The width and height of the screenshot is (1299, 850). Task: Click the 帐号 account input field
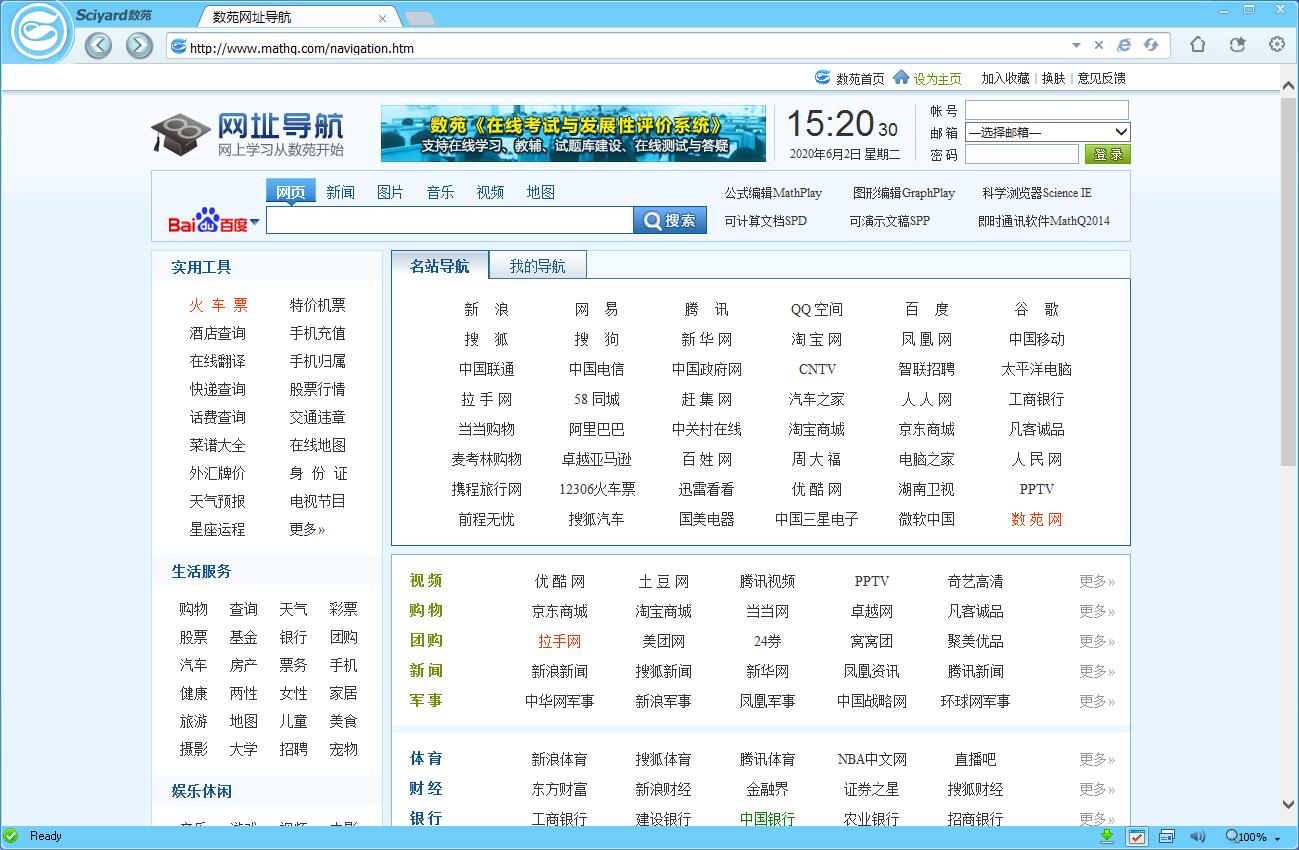pos(1047,110)
